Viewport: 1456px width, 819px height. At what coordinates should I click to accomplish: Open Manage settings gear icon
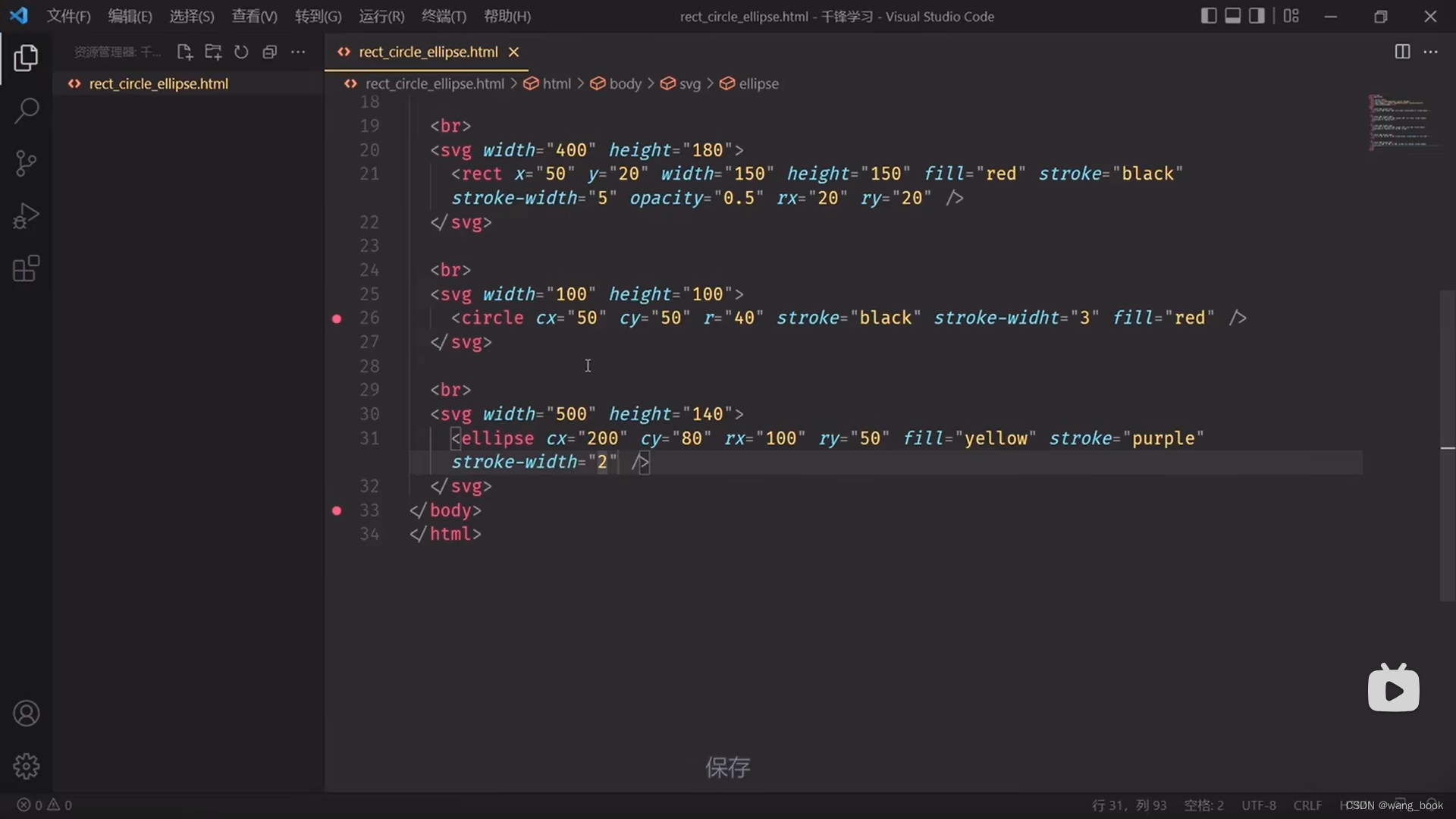(26, 767)
